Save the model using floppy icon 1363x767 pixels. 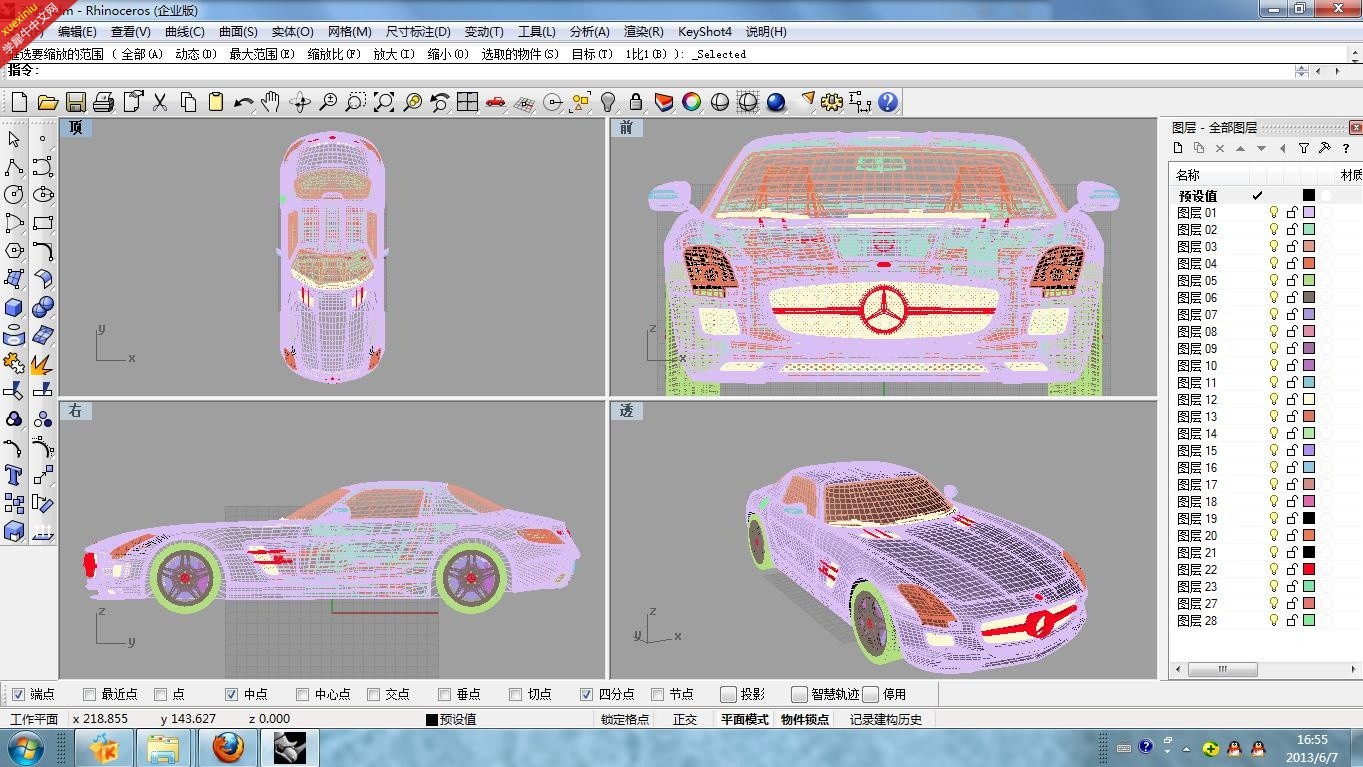click(x=75, y=102)
